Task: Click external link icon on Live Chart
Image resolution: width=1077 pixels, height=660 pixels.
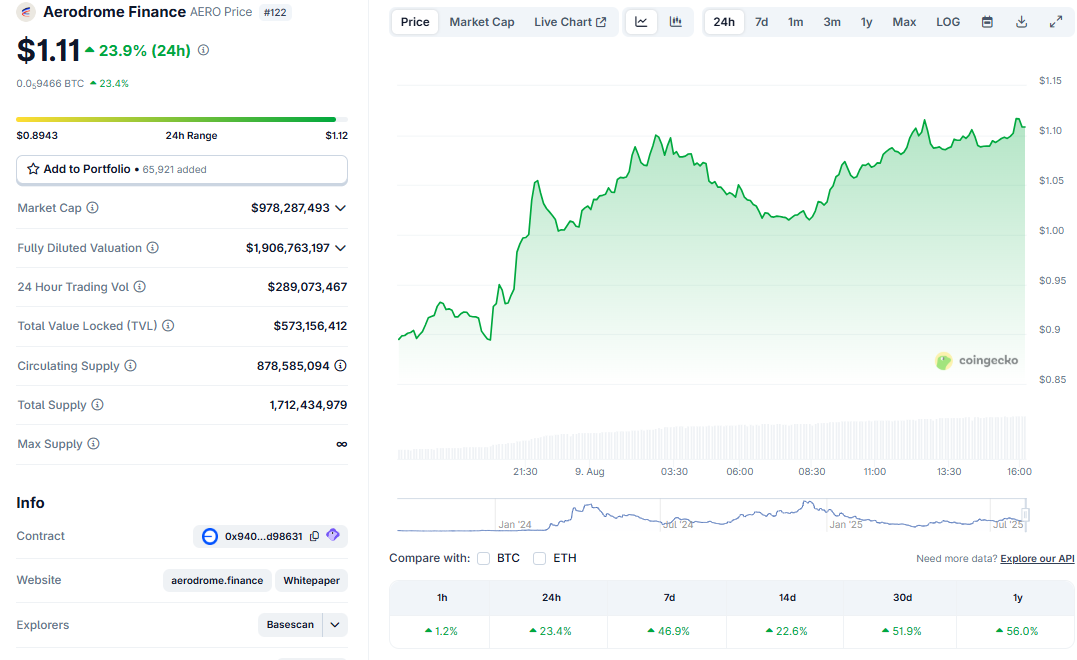Action: click(x=601, y=22)
